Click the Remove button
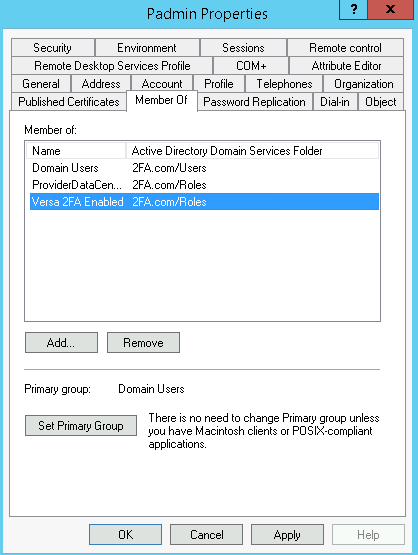 click(143, 342)
